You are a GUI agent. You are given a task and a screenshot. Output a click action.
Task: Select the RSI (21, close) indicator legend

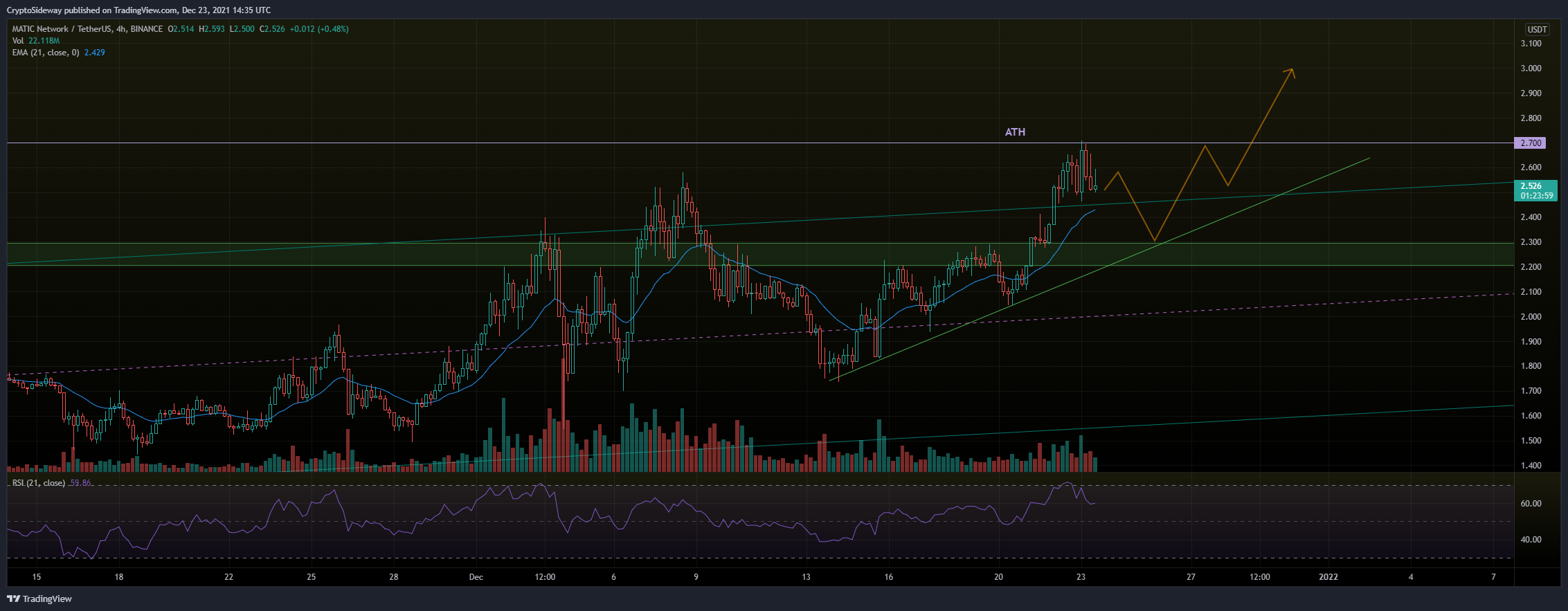[x=51, y=483]
